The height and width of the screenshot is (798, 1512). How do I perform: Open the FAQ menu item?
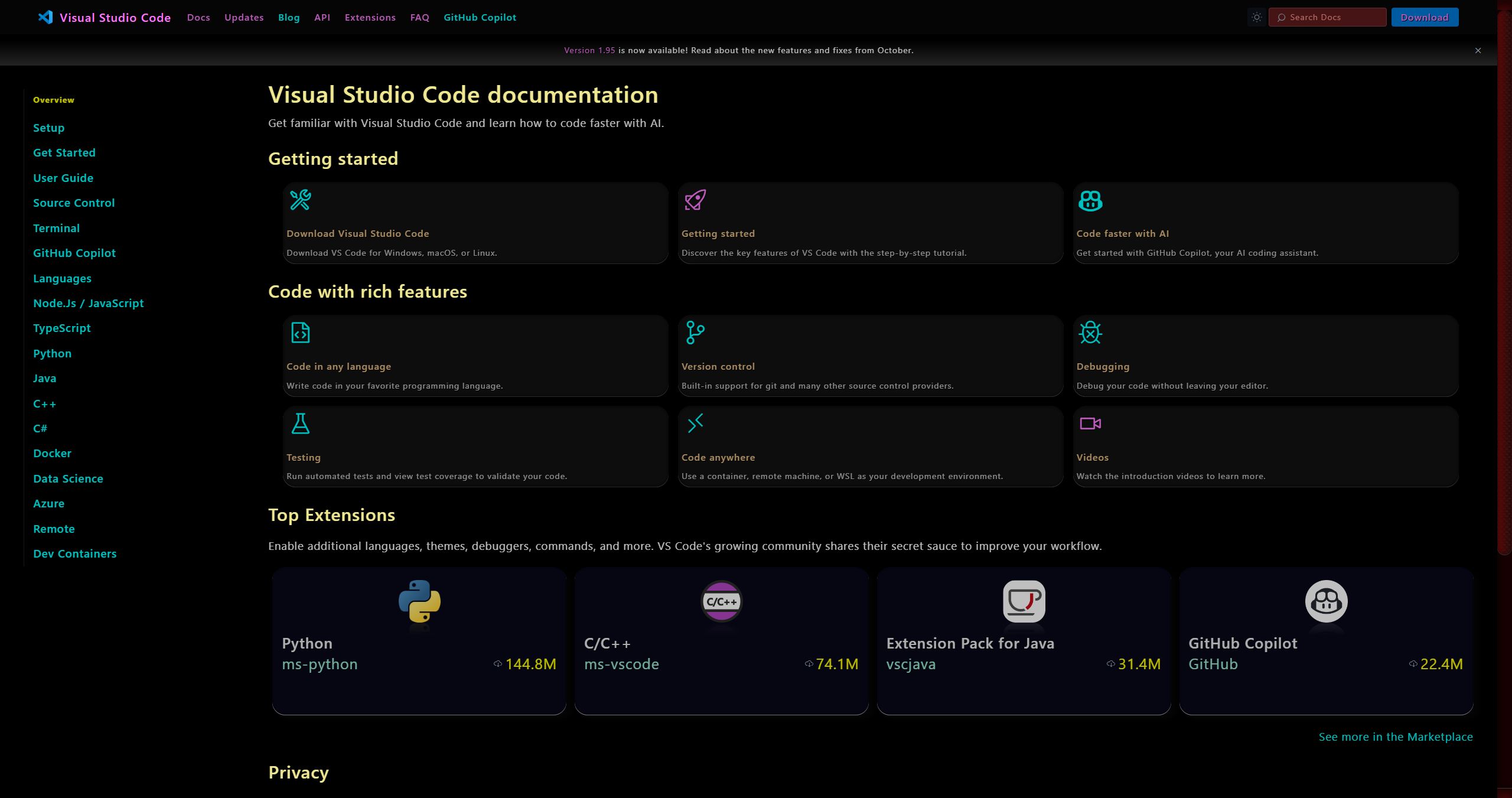(420, 18)
